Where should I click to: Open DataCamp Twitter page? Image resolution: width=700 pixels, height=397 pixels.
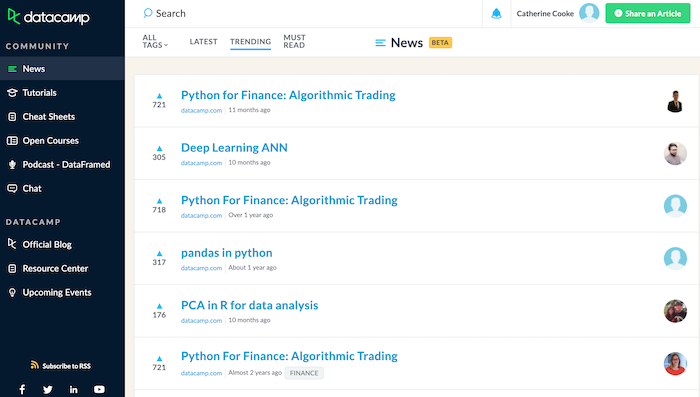(48, 389)
